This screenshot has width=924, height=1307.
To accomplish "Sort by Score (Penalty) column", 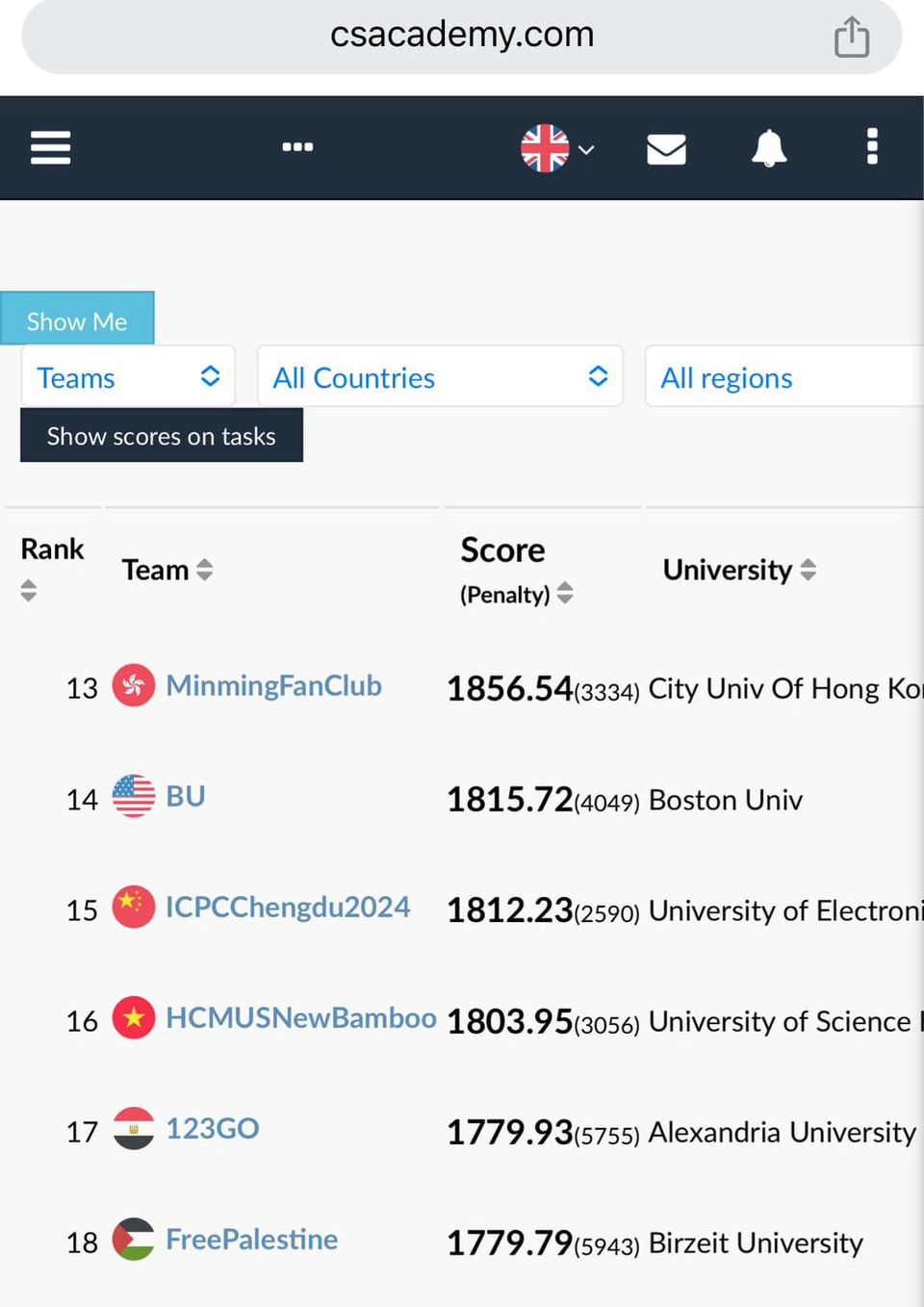I will point(565,593).
